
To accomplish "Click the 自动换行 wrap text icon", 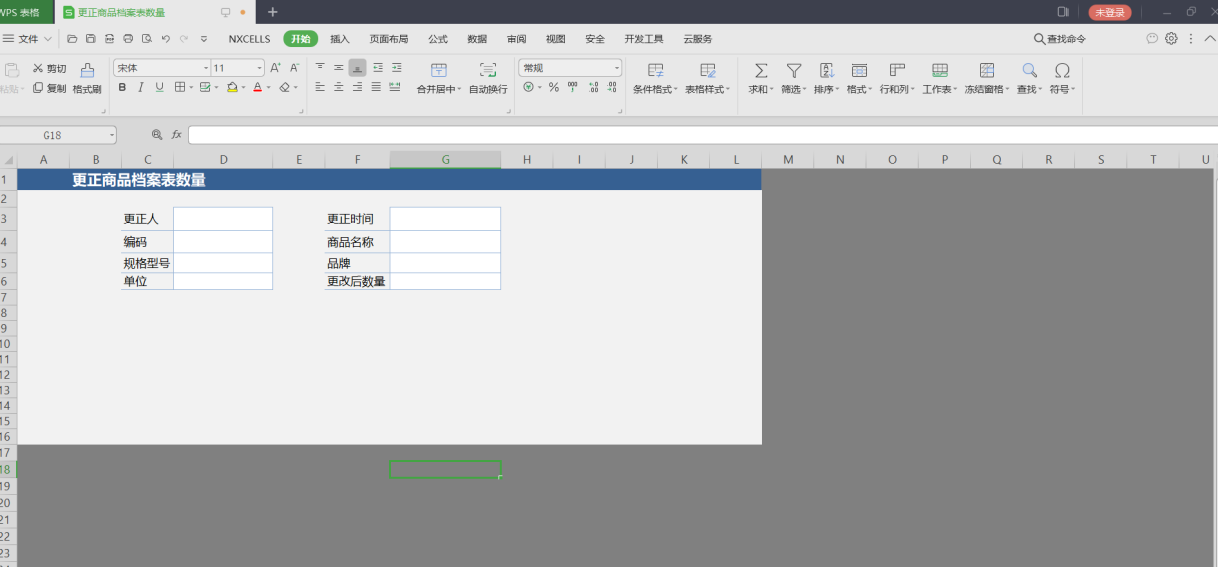I will point(488,71).
